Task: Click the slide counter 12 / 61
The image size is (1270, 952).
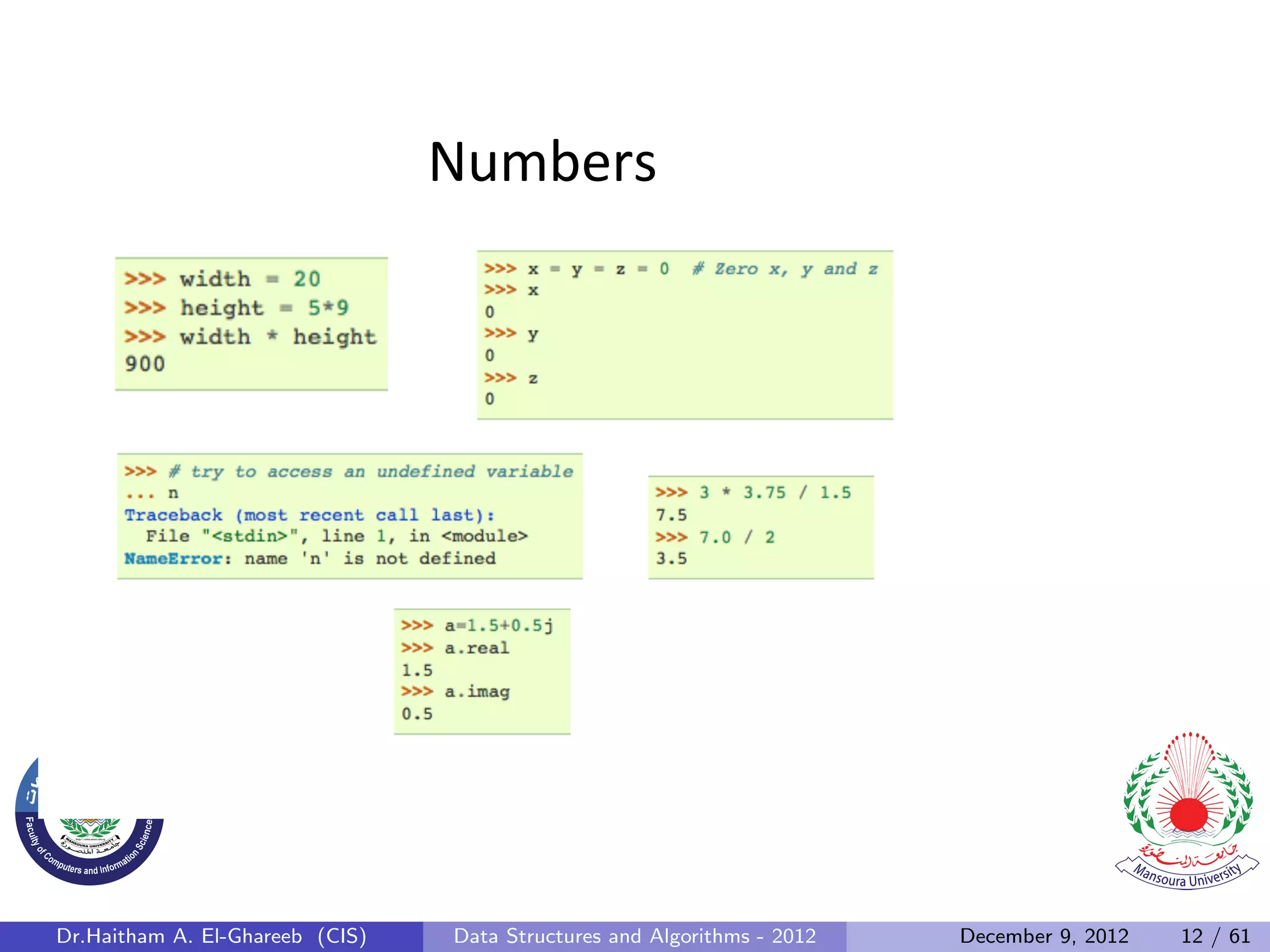Action: point(1215,936)
